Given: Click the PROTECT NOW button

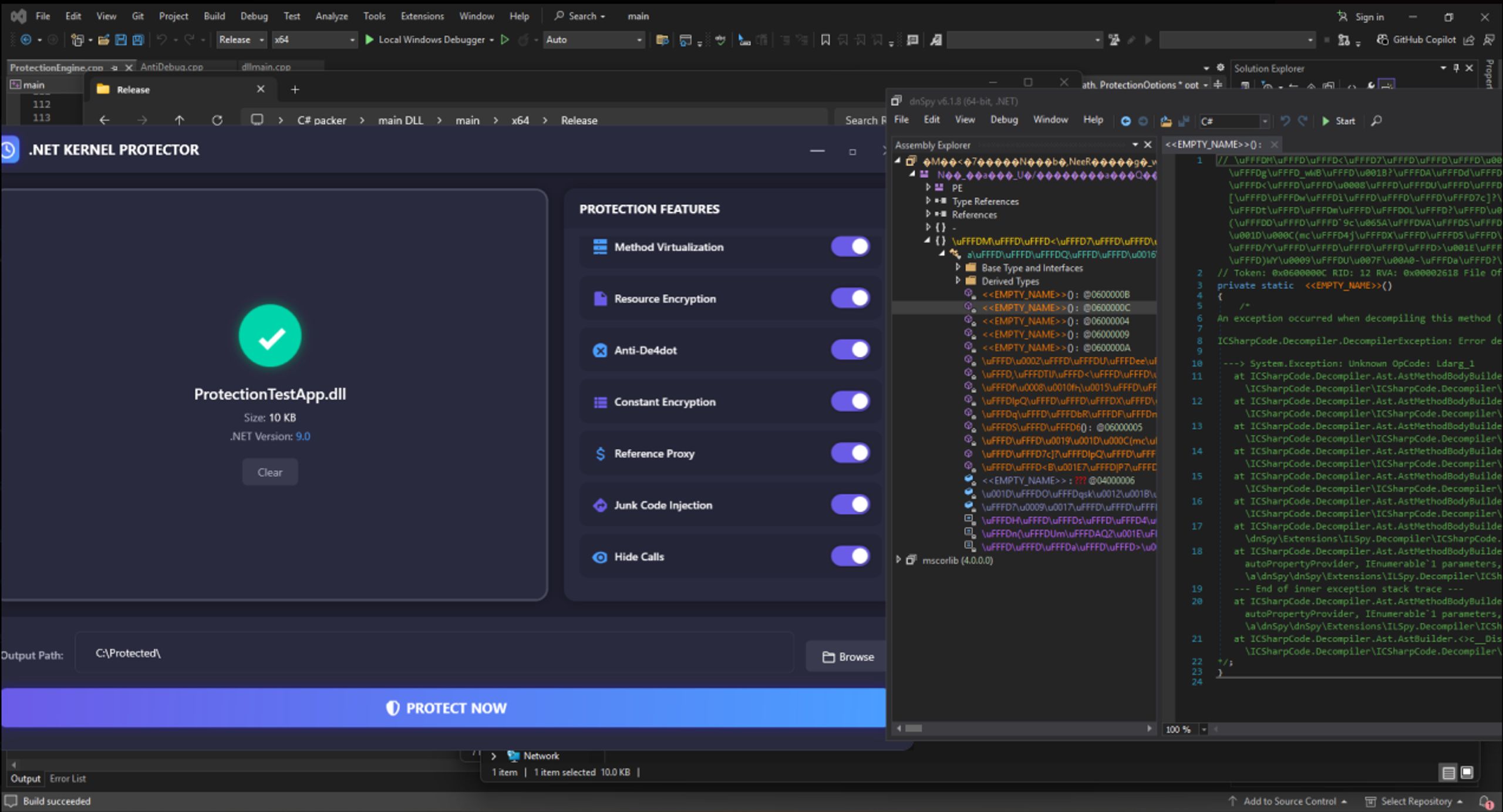Looking at the screenshot, I should coord(444,708).
